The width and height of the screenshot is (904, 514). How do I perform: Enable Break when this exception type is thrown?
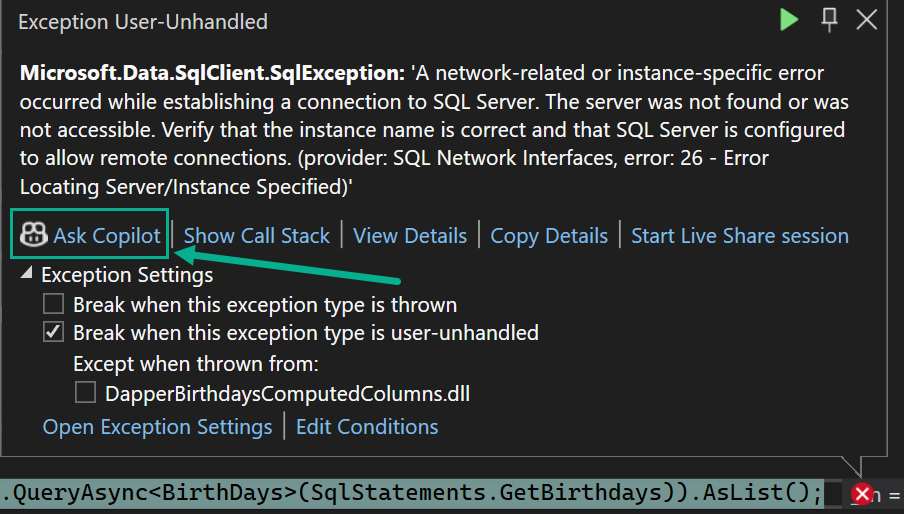(54, 304)
